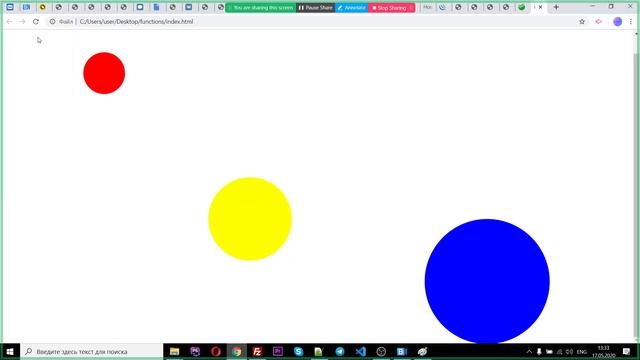
Task: Open the last pinned taskbar app icon
Action: [422, 351]
